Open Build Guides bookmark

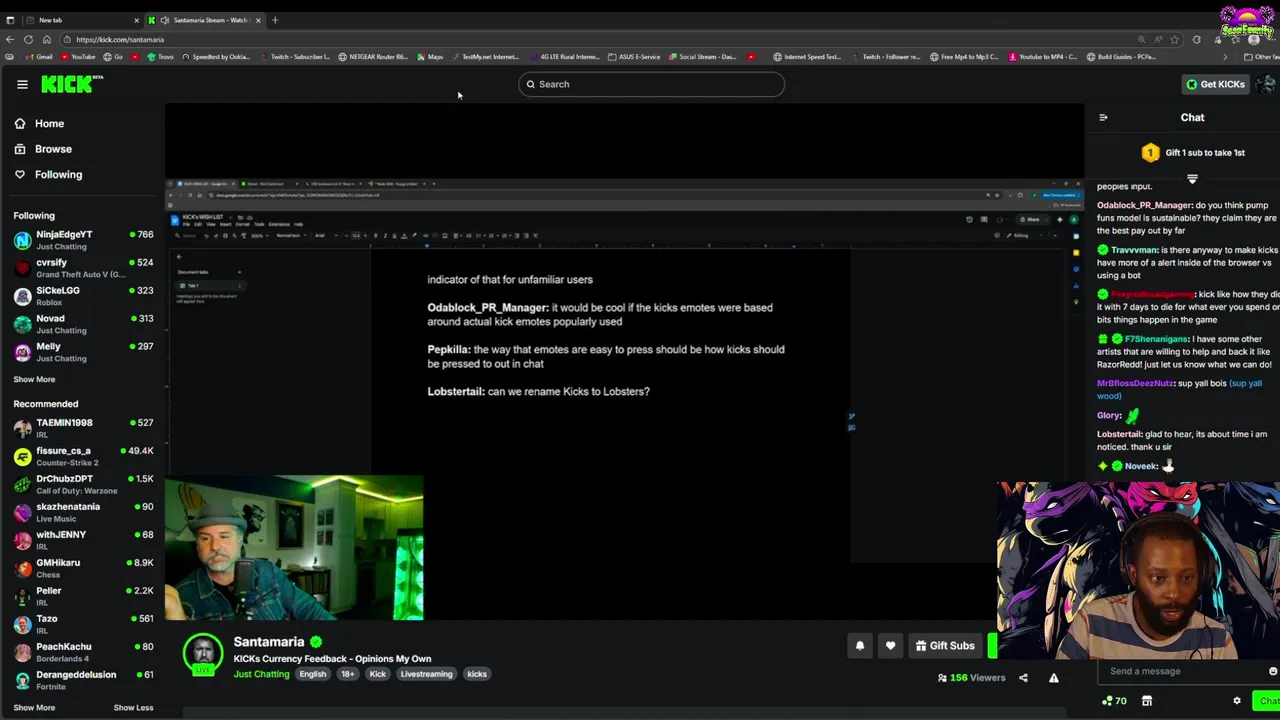(1122, 57)
